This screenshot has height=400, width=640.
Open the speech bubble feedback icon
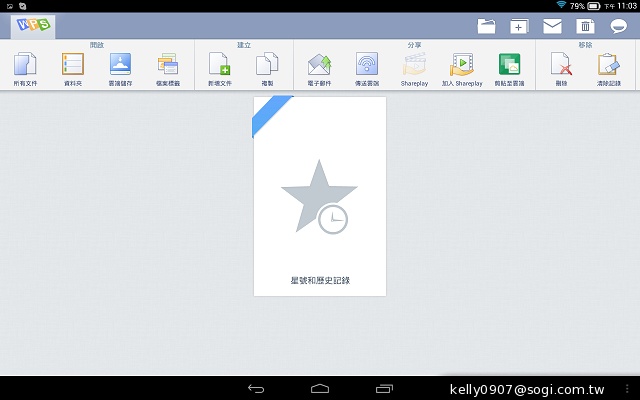click(x=618, y=27)
